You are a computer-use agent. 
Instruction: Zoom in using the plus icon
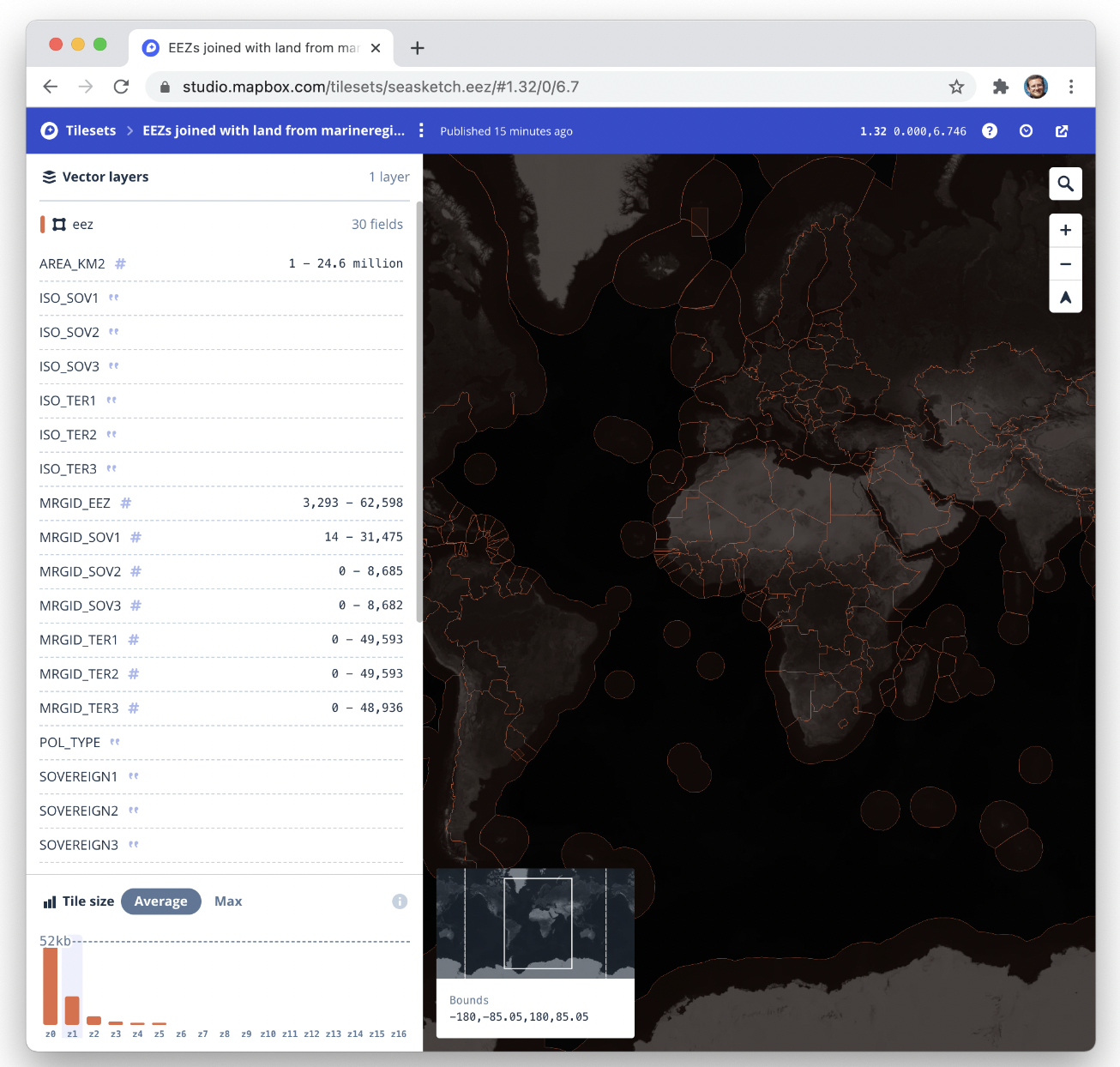point(1065,230)
